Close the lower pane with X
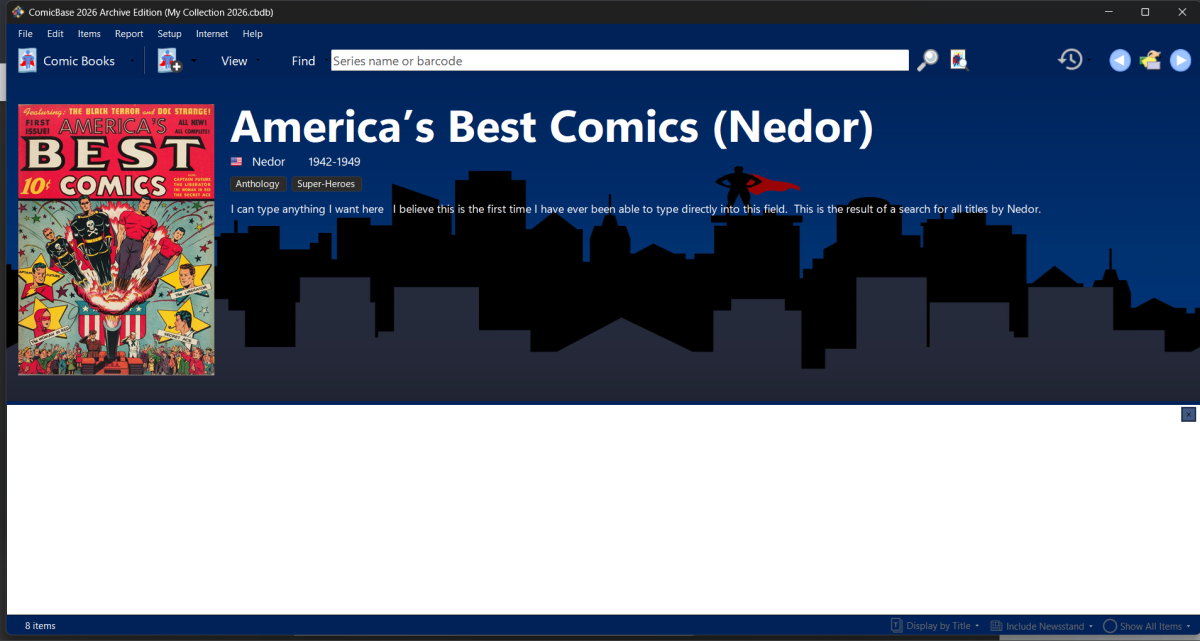 (x=1188, y=414)
